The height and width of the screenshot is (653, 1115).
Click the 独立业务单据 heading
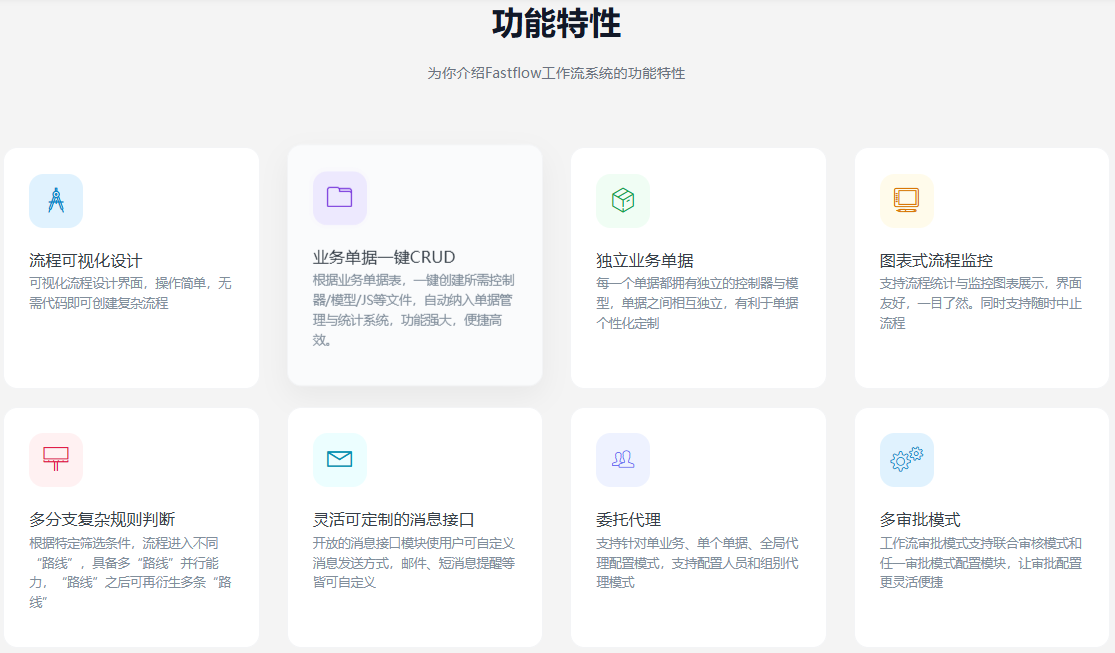[x=644, y=261]
